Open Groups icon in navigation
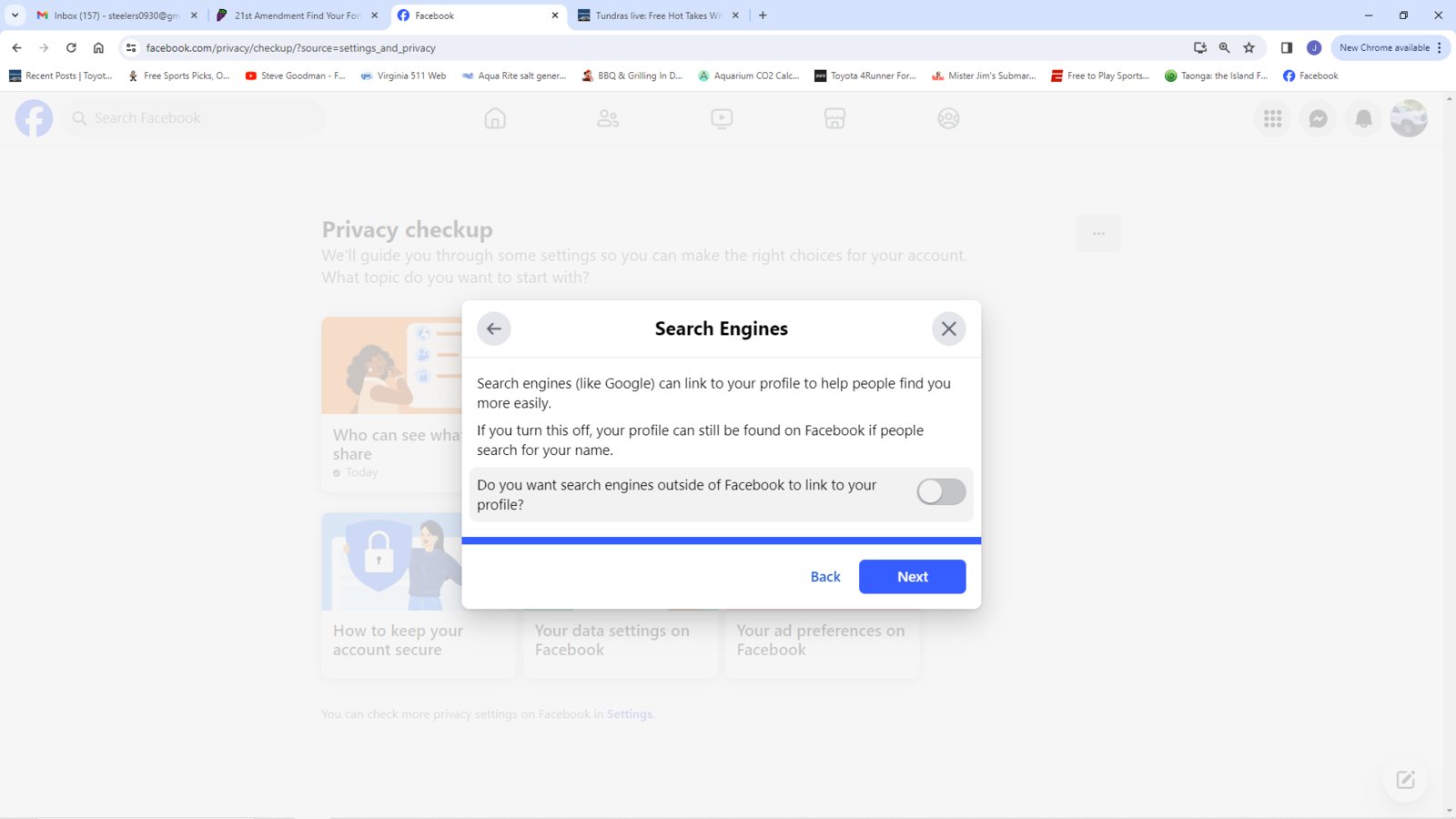 [948, 118]
